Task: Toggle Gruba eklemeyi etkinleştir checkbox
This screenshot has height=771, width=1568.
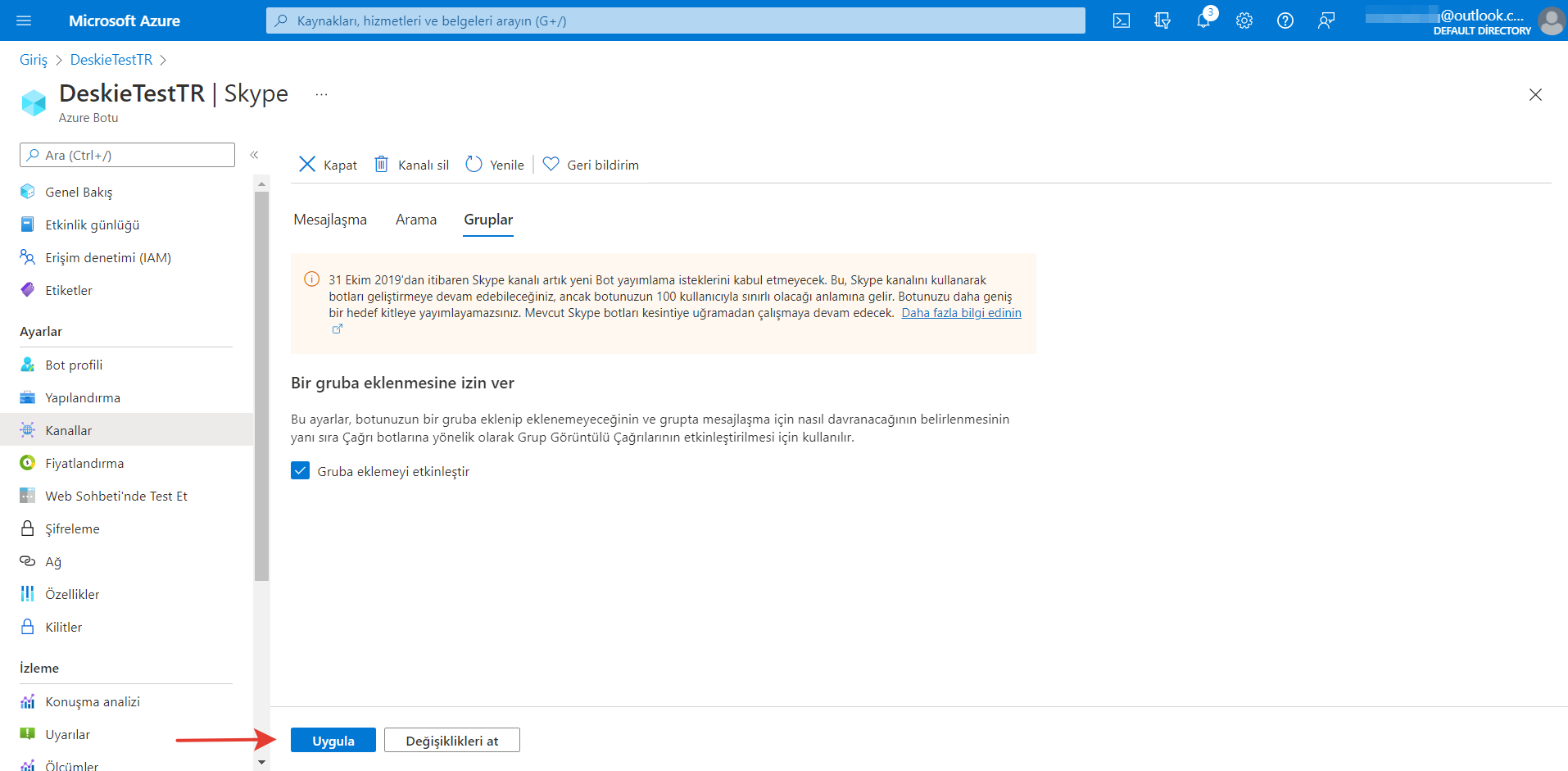Action: (x=300, y=470)
